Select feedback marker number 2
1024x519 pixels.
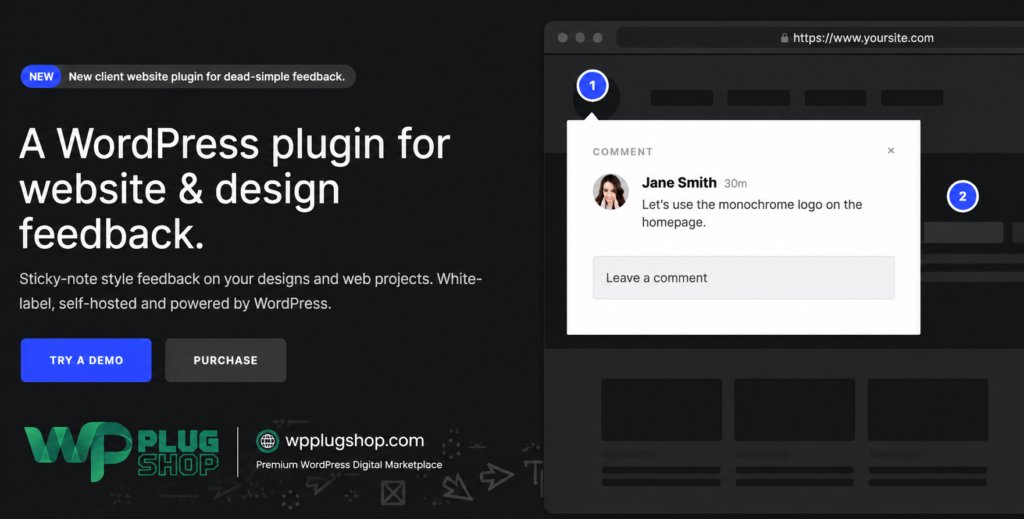click(x=962, y=196)
